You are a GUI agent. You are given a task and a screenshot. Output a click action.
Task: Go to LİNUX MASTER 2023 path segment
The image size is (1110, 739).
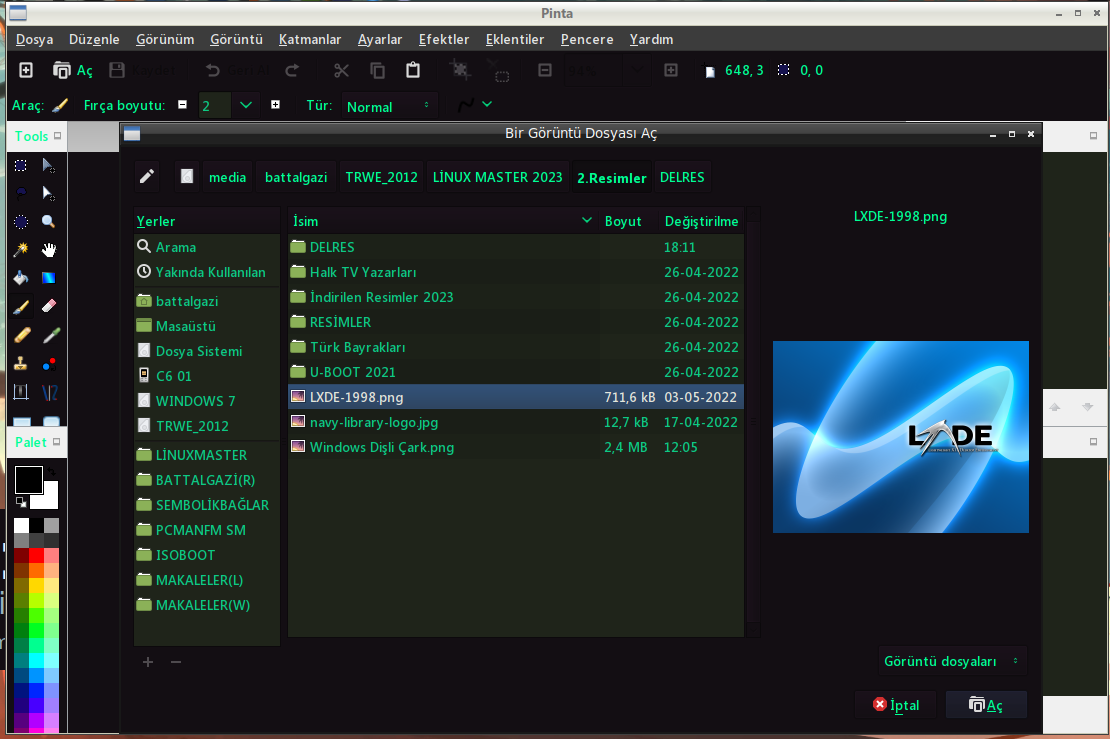coord(498,177)
